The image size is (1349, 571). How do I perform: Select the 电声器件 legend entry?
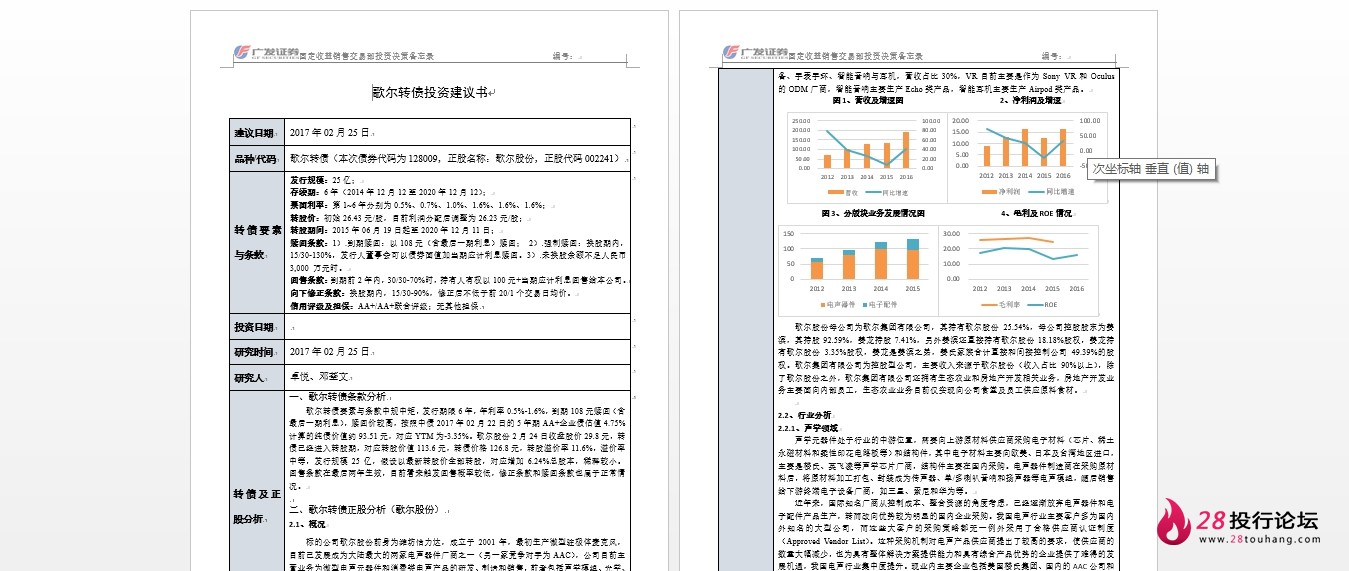[837, 304]
